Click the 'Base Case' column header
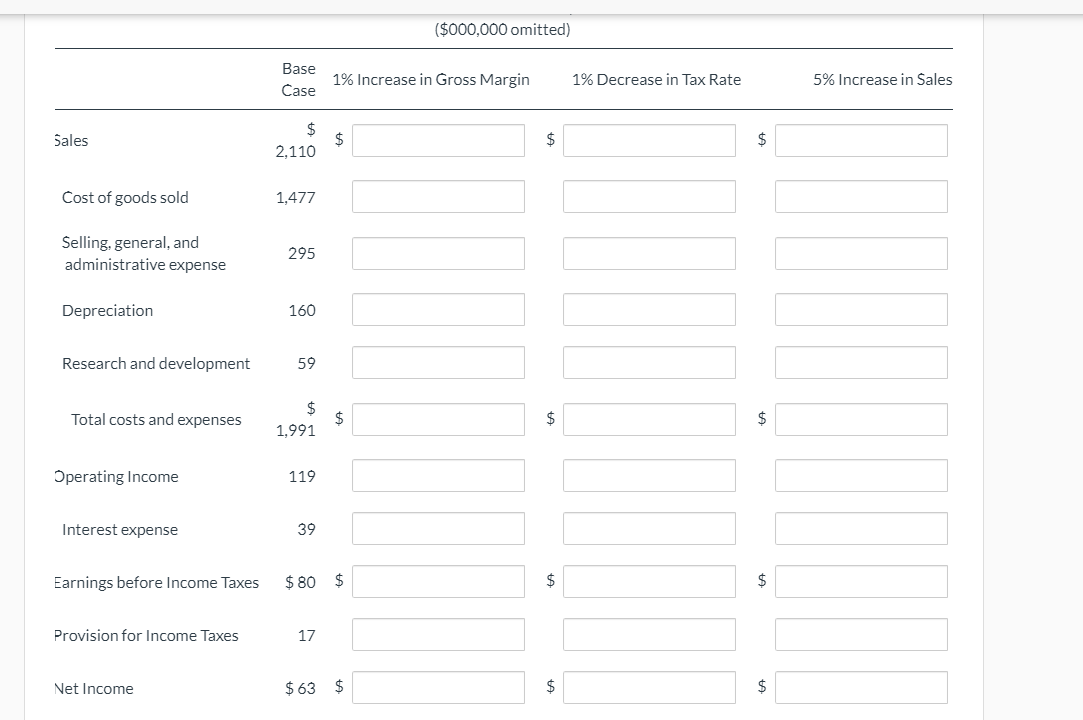Screen dimensions: 1083x720 298,79
